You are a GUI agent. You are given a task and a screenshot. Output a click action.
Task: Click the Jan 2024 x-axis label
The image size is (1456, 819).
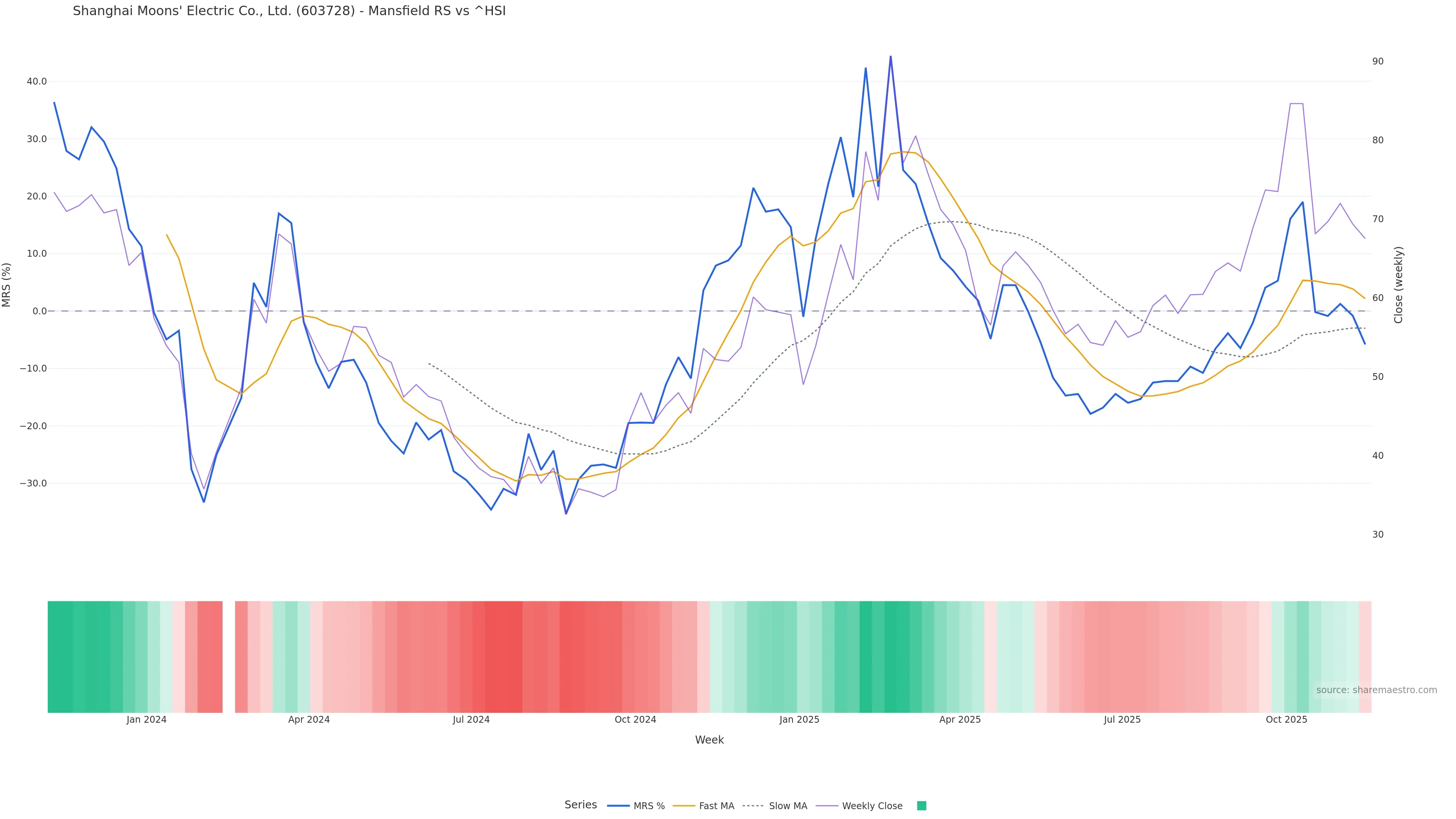click(x=146, y=720)
